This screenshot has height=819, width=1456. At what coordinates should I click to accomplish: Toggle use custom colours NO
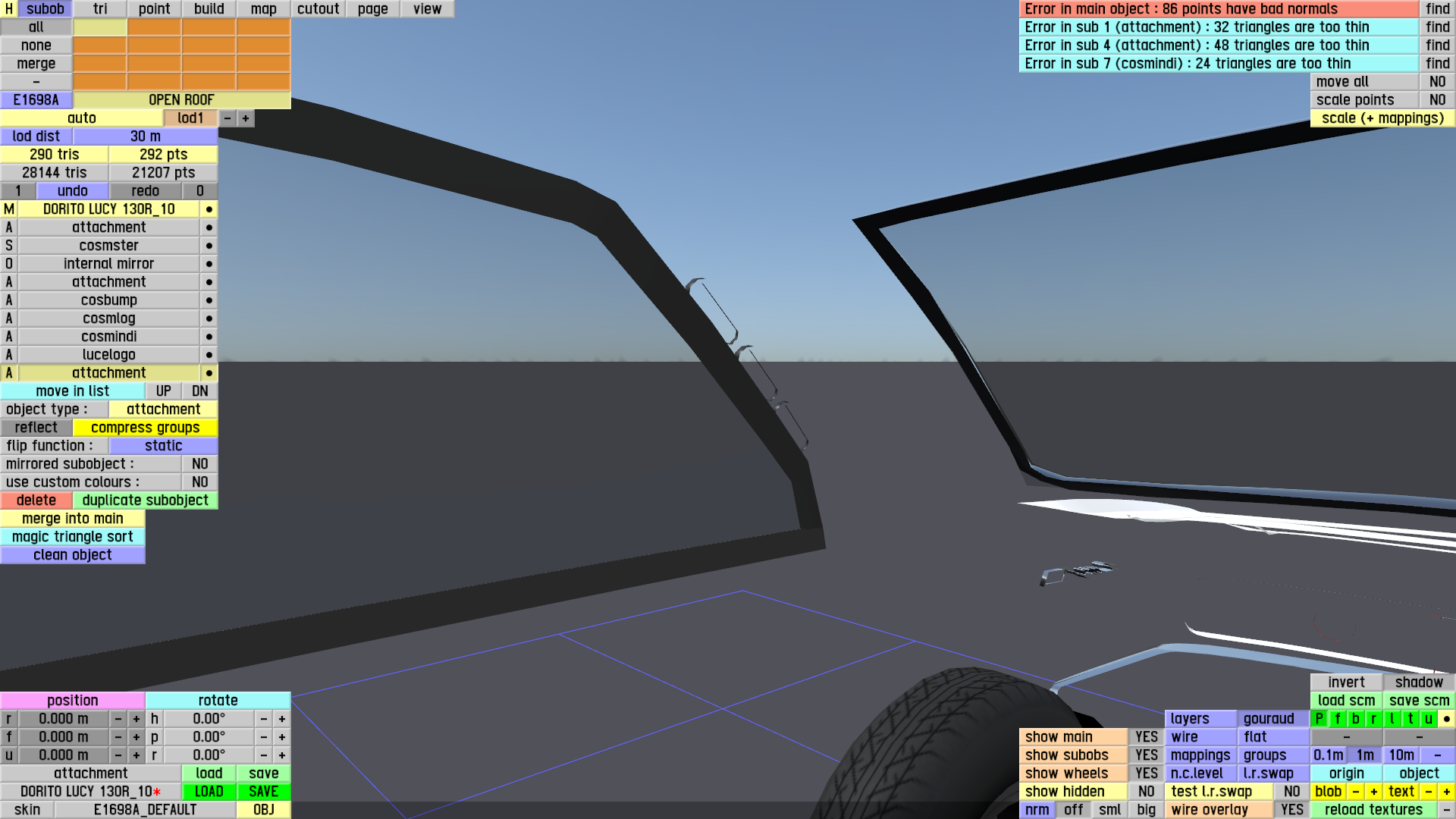[x=199, y=482]
